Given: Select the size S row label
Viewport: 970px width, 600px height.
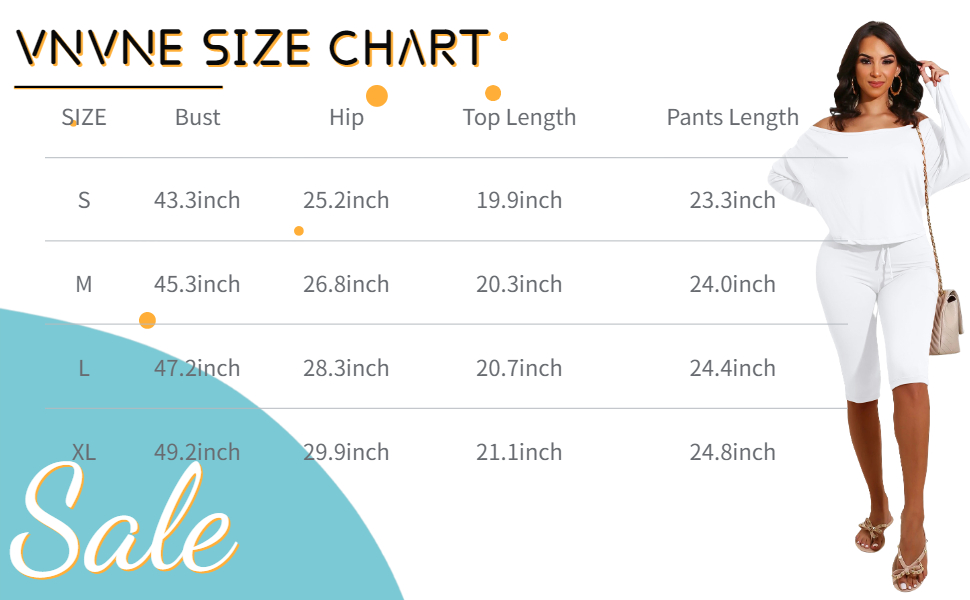Looking at the screenshot, I should point(84,200).
